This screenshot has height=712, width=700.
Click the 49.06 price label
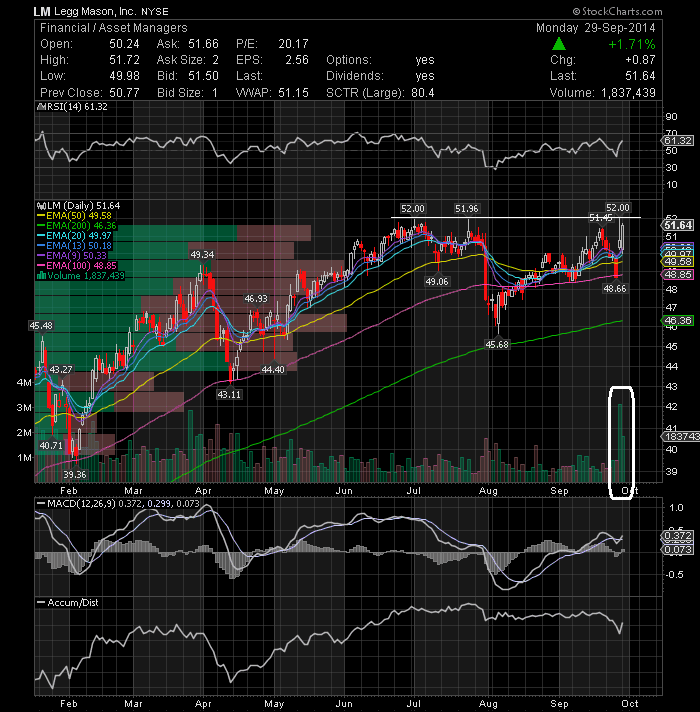(x=437, y=282)
